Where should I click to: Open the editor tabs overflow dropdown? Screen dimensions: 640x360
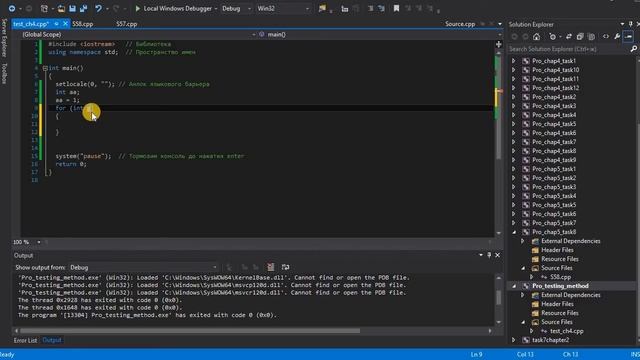[500, 24]
